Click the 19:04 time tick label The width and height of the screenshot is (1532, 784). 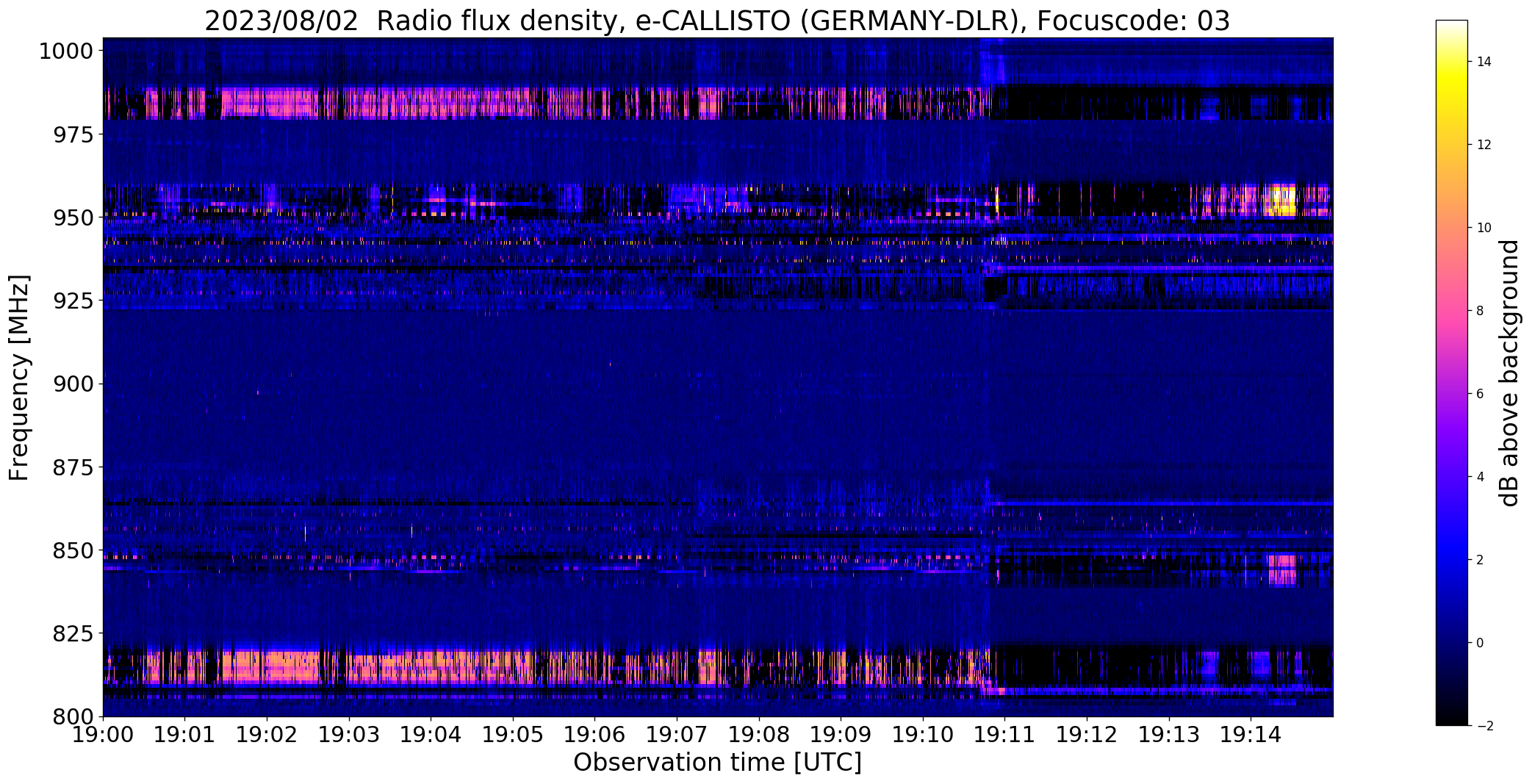431,734
